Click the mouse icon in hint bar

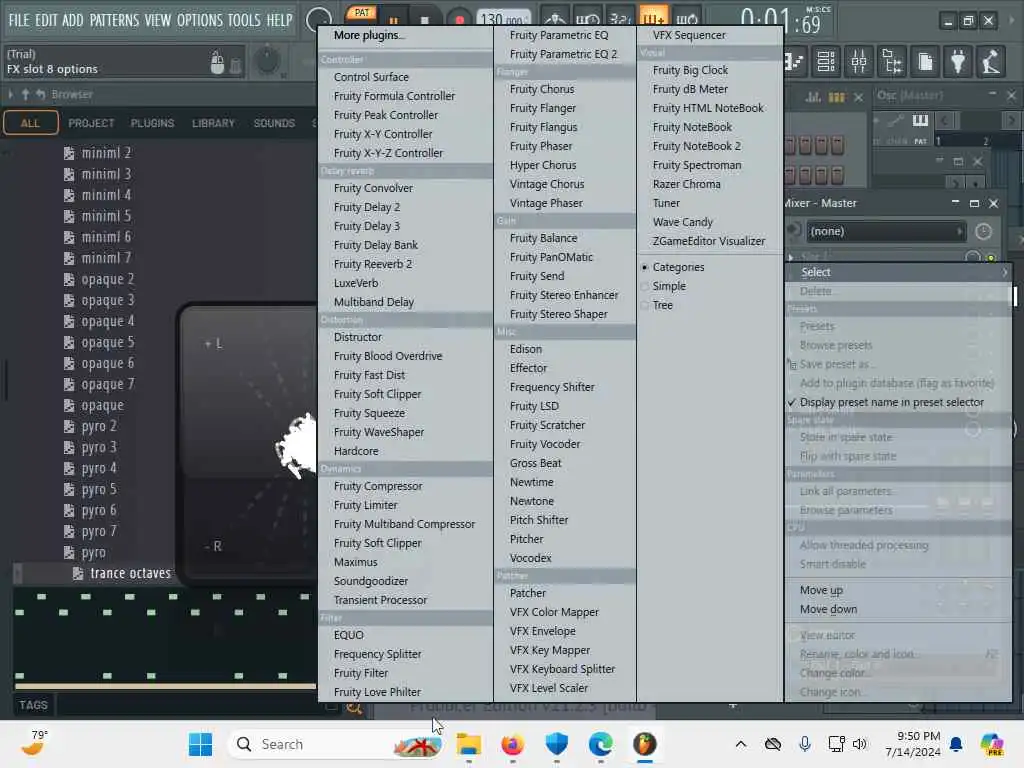pyautogui.click(x=217, y=63)
